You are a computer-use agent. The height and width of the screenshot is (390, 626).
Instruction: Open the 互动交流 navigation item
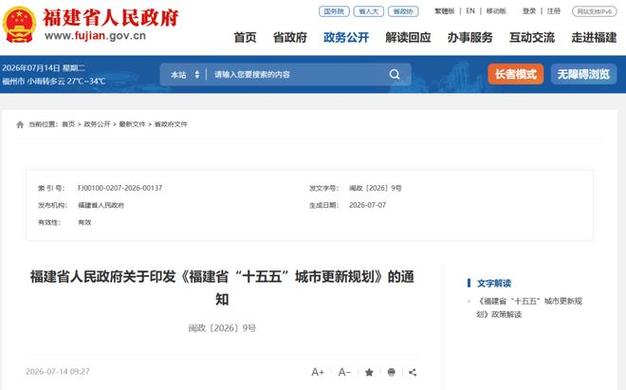coord(532,38)
